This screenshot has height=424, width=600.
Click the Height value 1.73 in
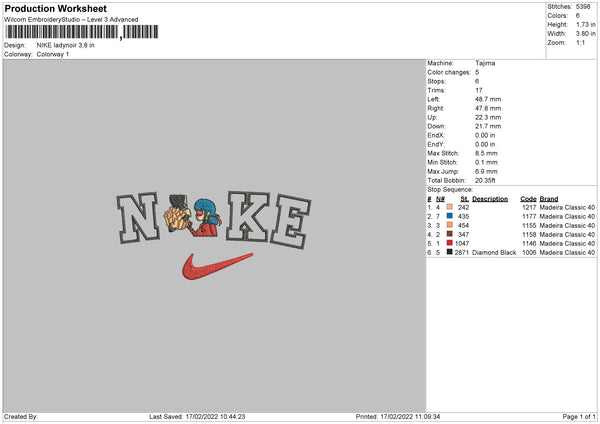585,24
